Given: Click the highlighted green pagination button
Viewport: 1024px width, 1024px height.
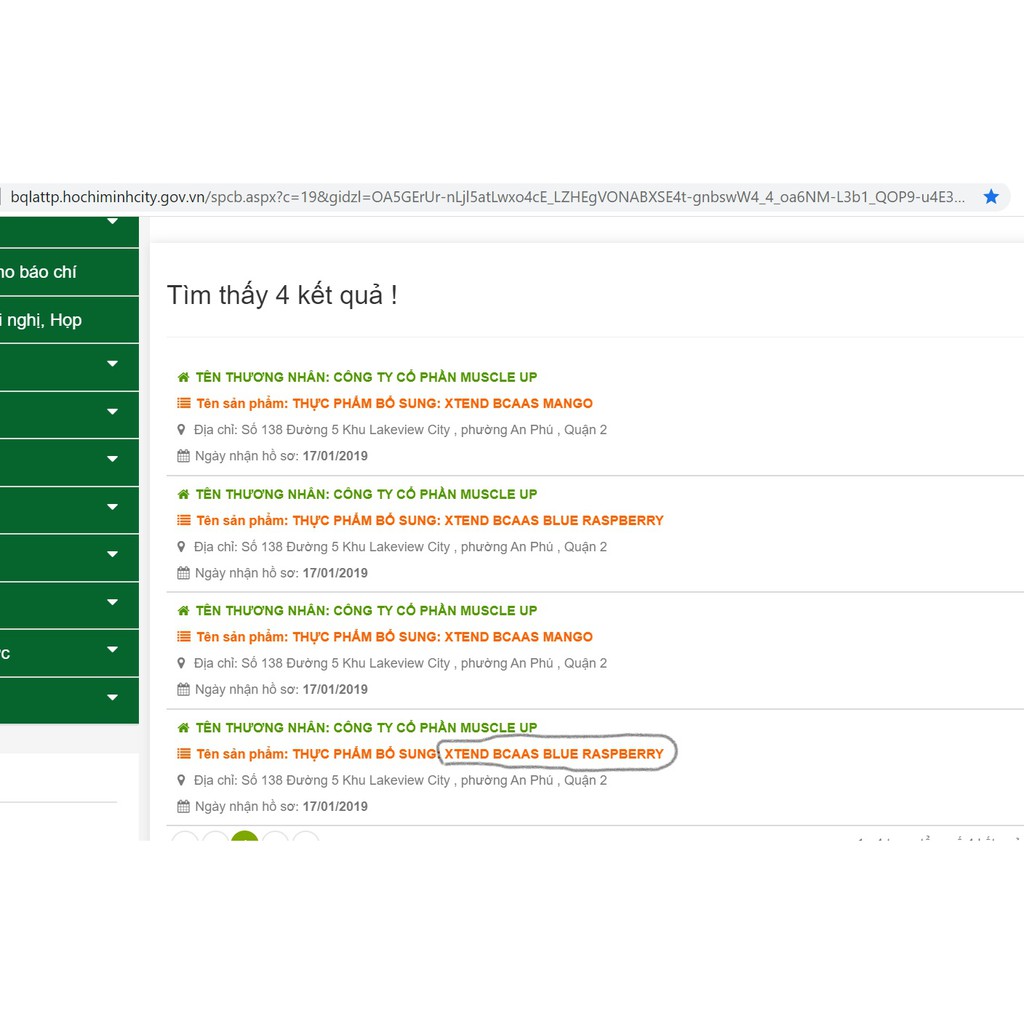Looking at the screenshot, I should point(245,838).
